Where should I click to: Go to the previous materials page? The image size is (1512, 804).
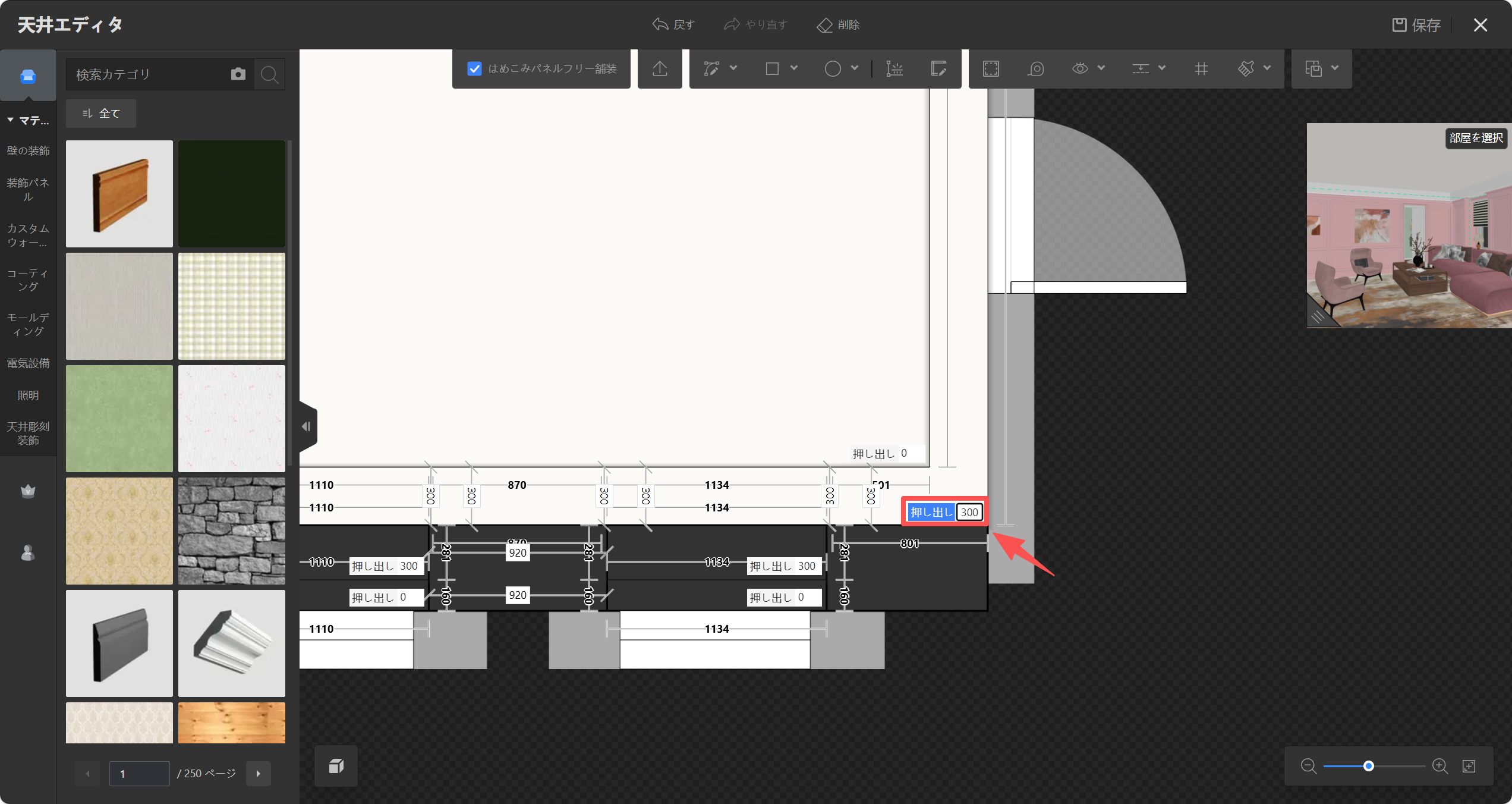coord(87,774)
